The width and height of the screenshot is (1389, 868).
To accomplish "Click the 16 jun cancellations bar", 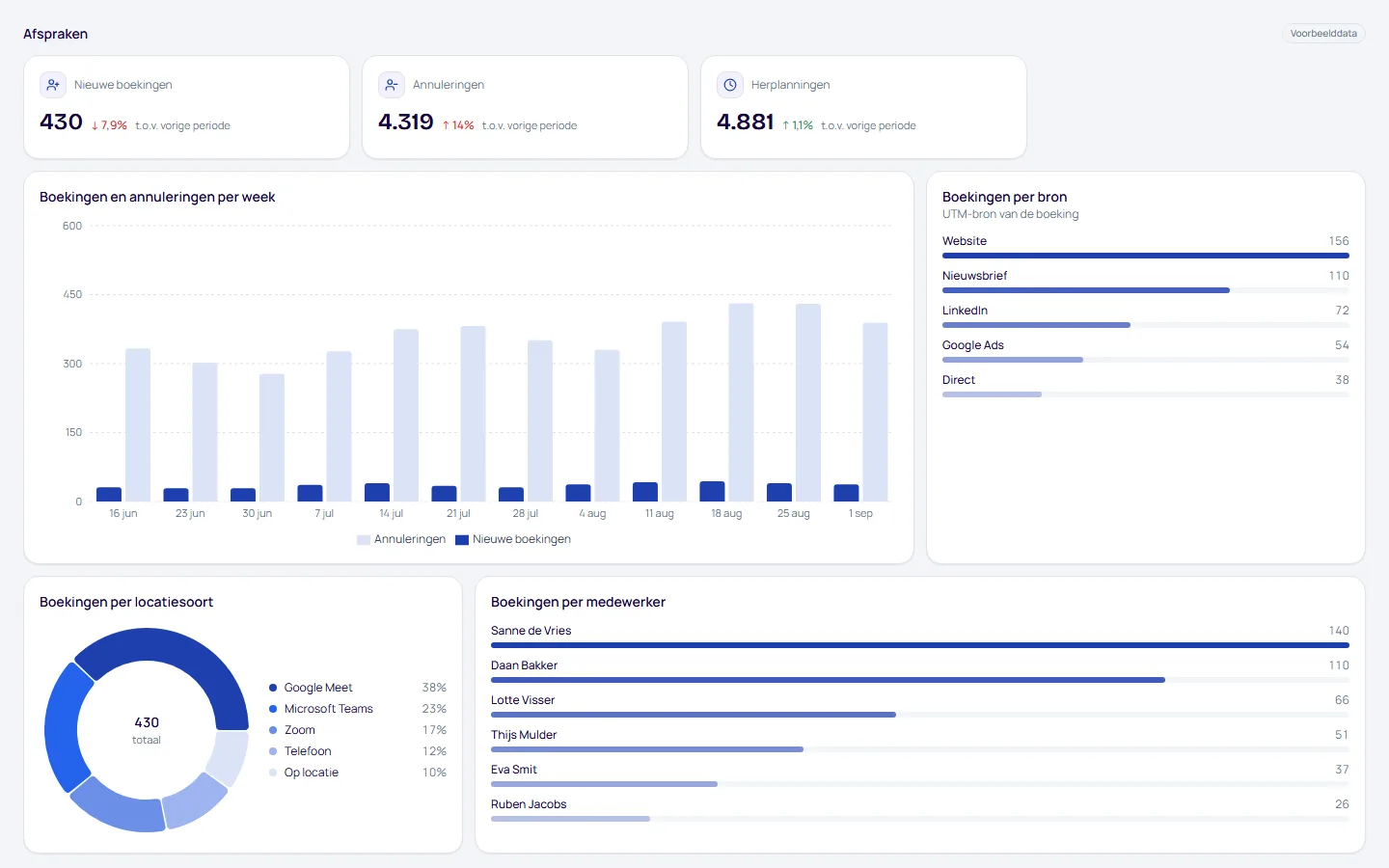I will point(138,425).
